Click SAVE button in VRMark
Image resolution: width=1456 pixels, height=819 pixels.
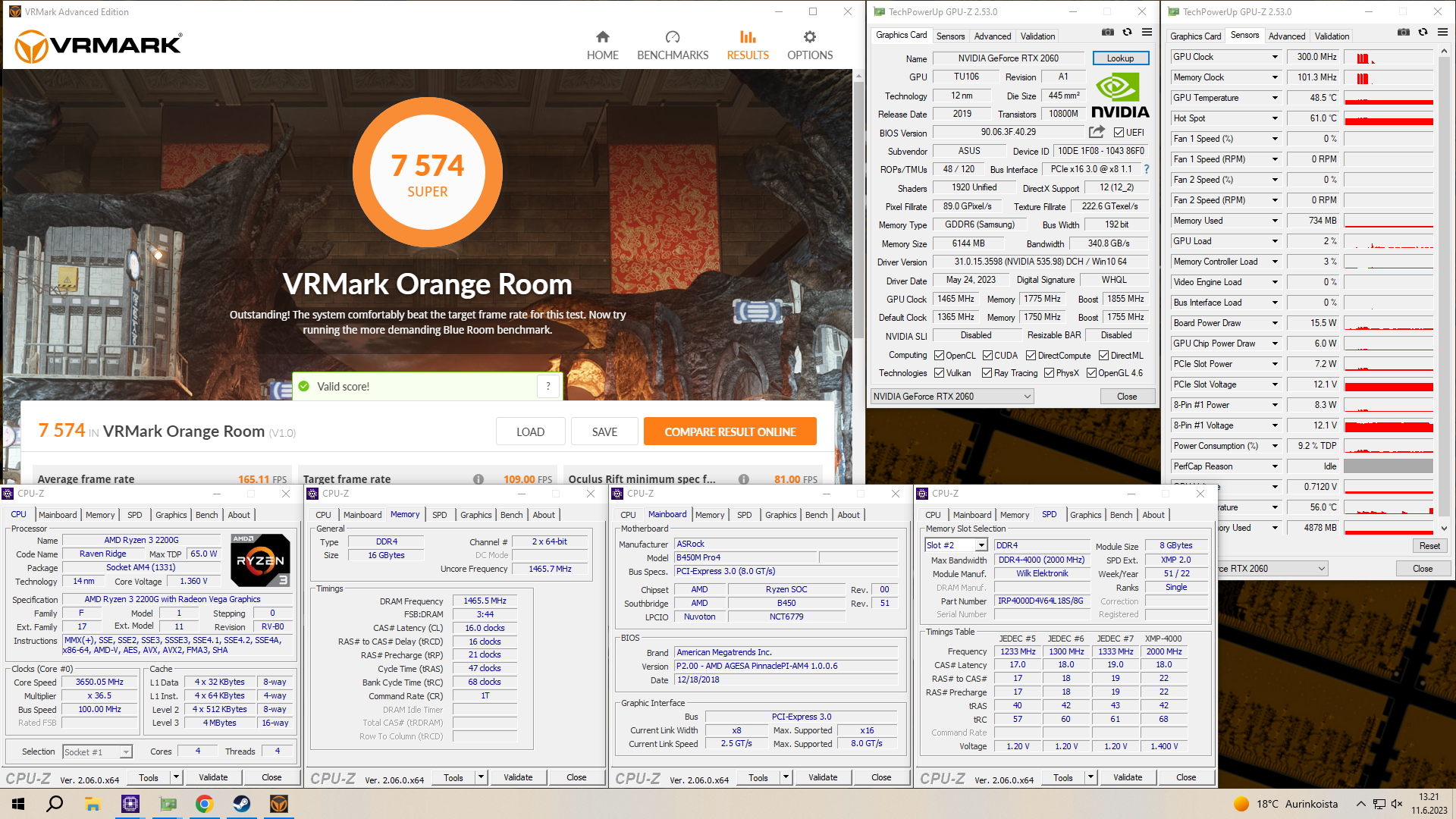(x=604, y=431)
